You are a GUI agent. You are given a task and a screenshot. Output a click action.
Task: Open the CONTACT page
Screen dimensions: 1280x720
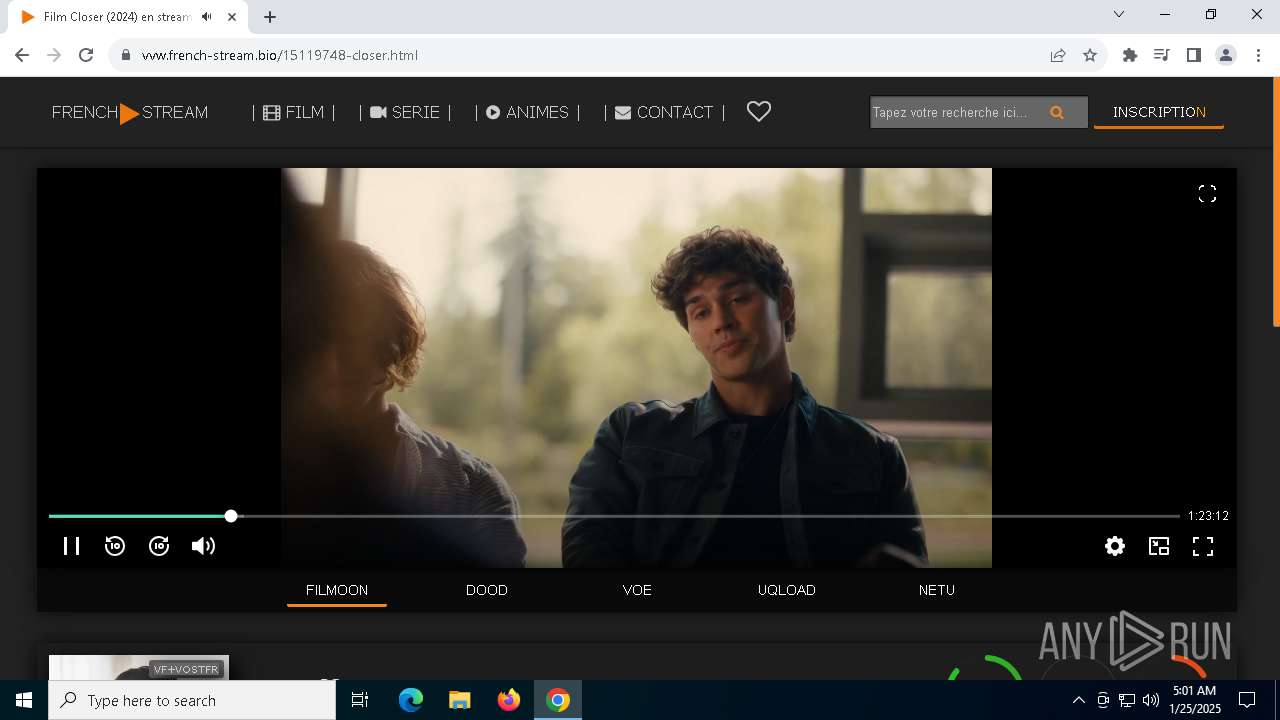tap(664, 113)
